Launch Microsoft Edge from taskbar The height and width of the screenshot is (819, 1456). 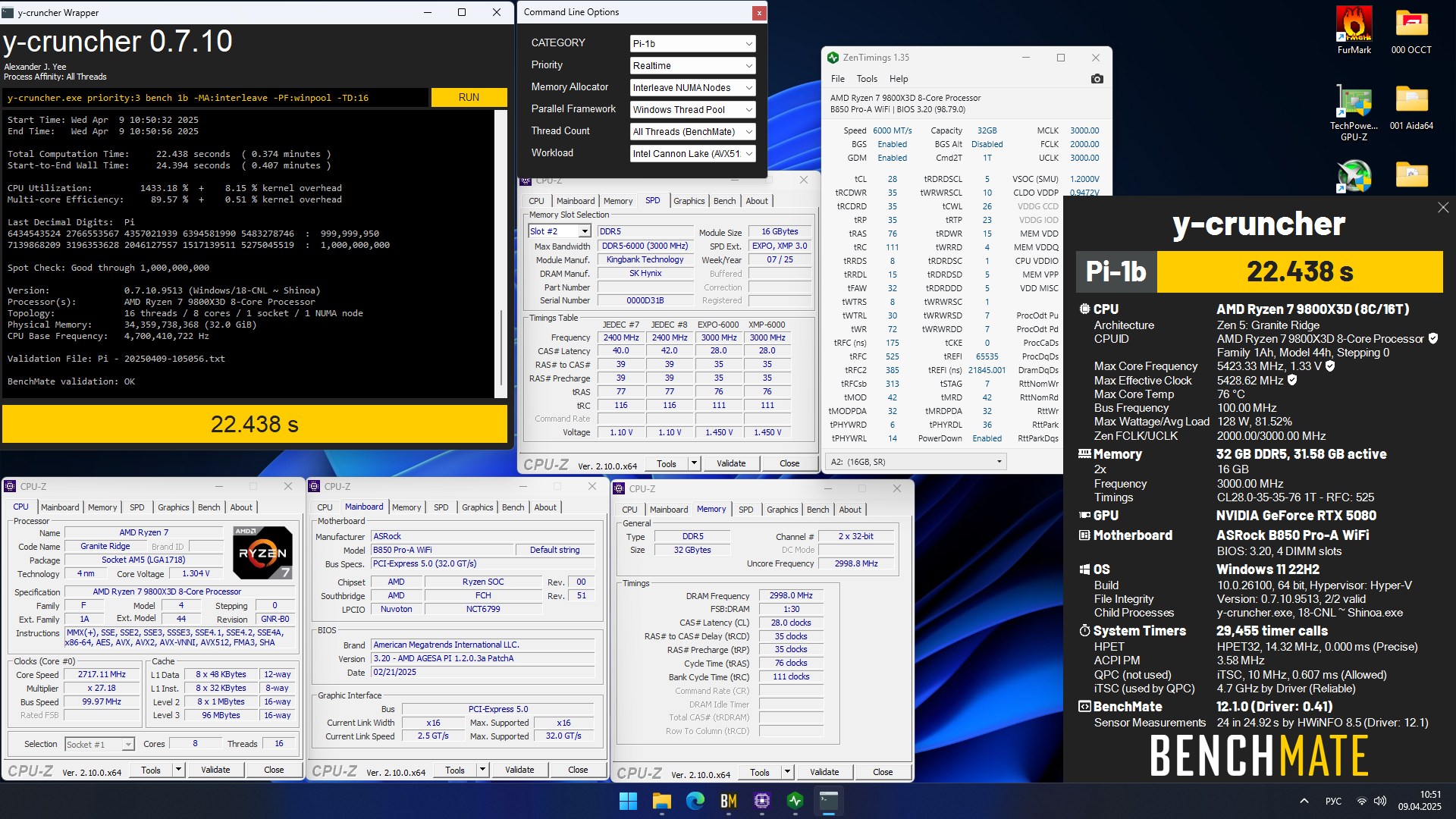click(695, 801)
